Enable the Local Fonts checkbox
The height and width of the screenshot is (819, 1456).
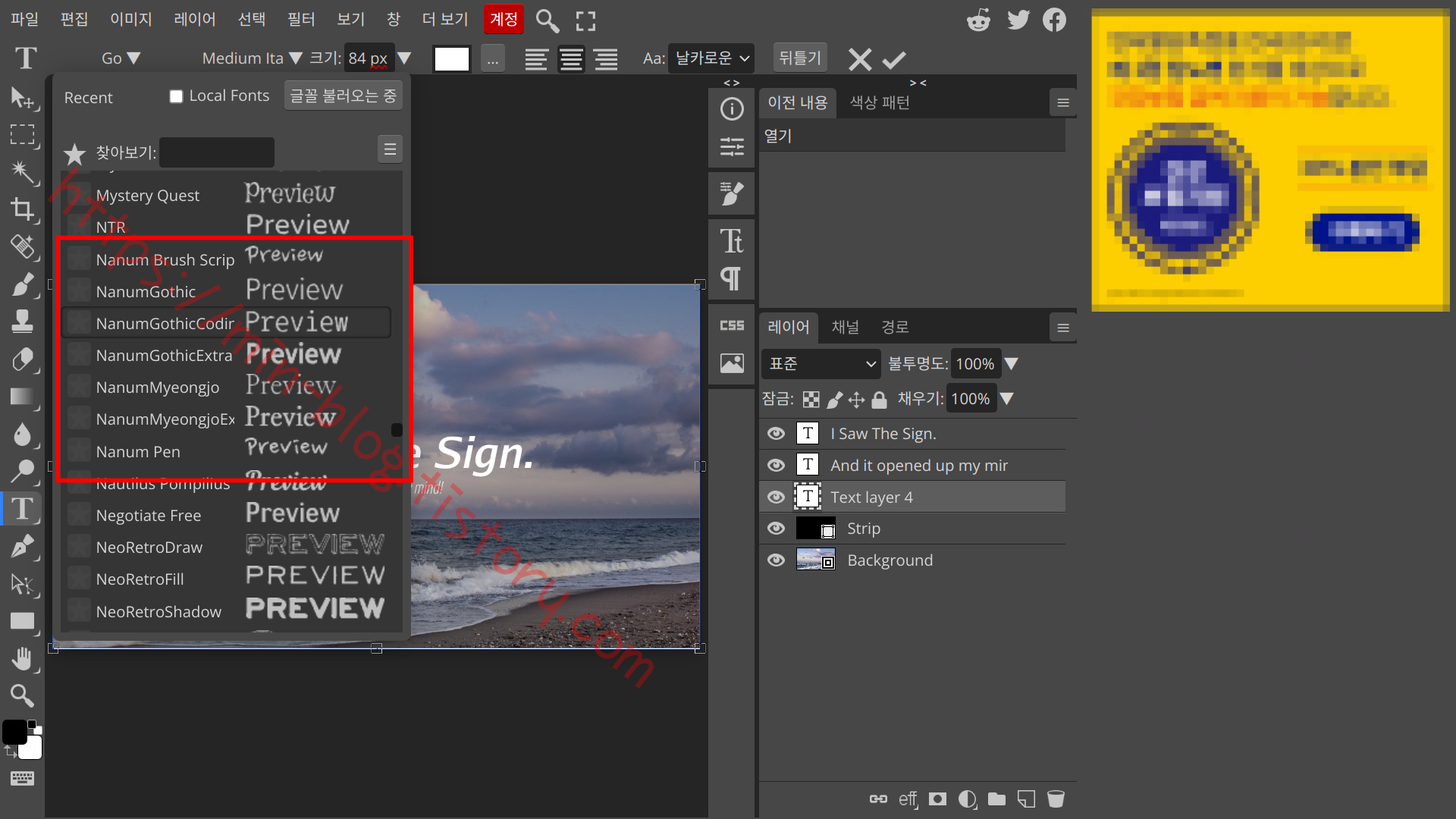pyautogui.click(x=176, y=96)
